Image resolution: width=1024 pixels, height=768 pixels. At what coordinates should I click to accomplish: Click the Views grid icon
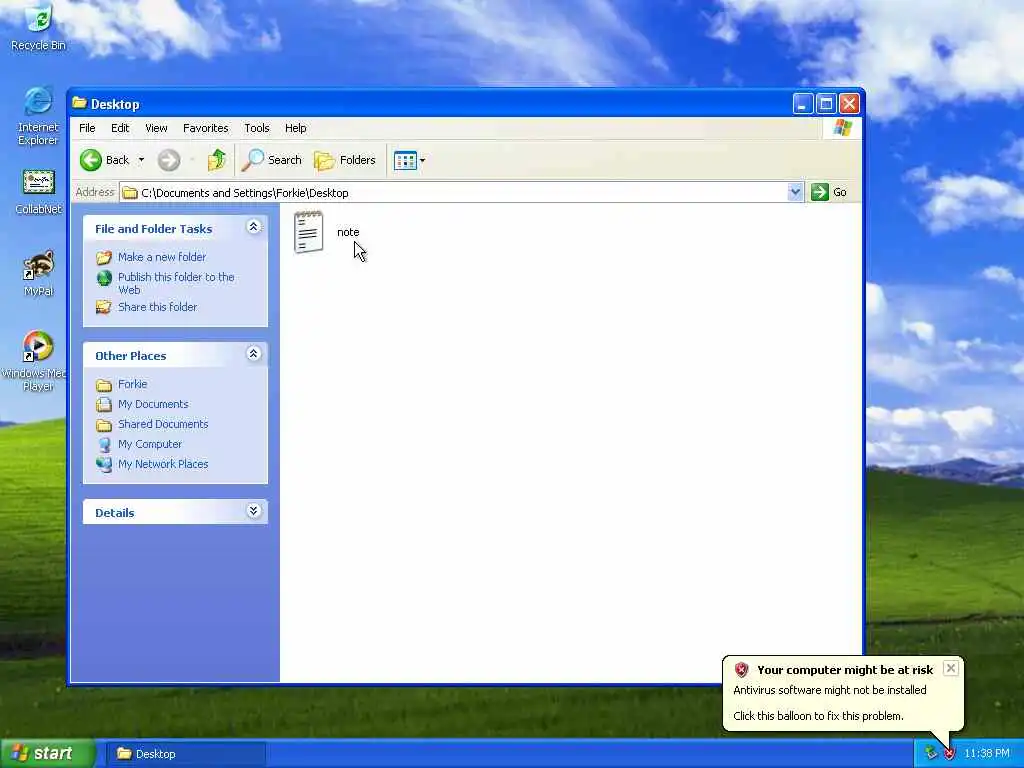click(x=405, y=160)
